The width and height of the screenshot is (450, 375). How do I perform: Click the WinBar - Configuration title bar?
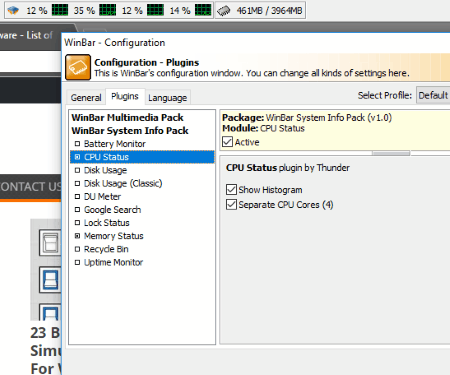coord(257,43)
